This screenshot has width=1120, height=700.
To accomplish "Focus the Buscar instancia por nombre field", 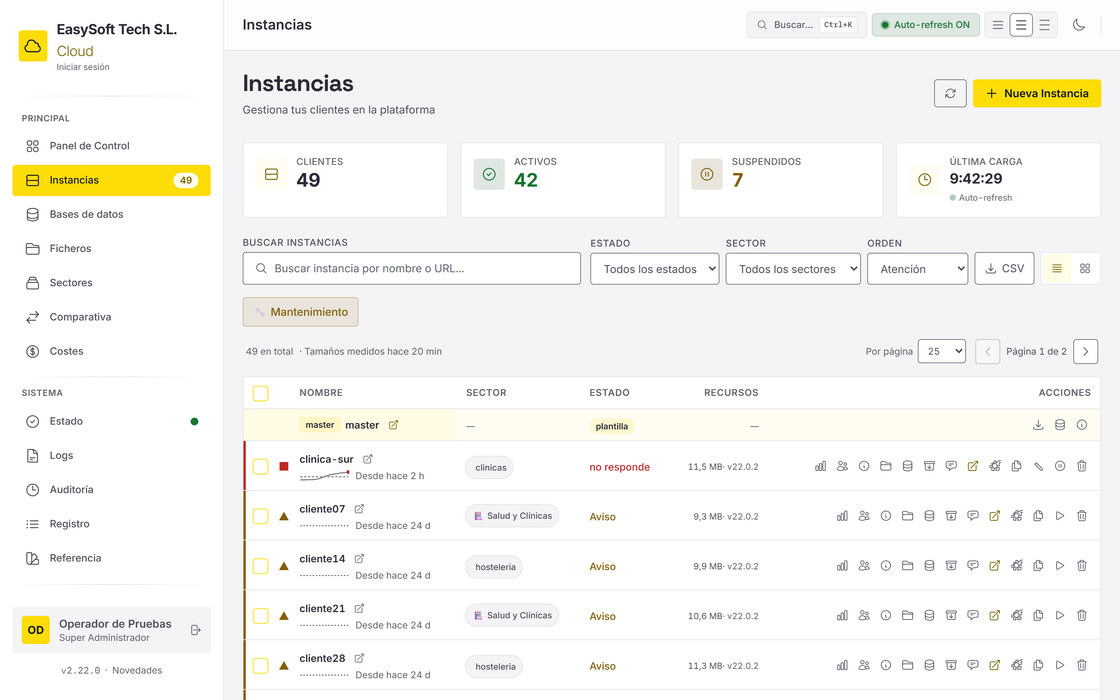I will click(x=411, y=269).
